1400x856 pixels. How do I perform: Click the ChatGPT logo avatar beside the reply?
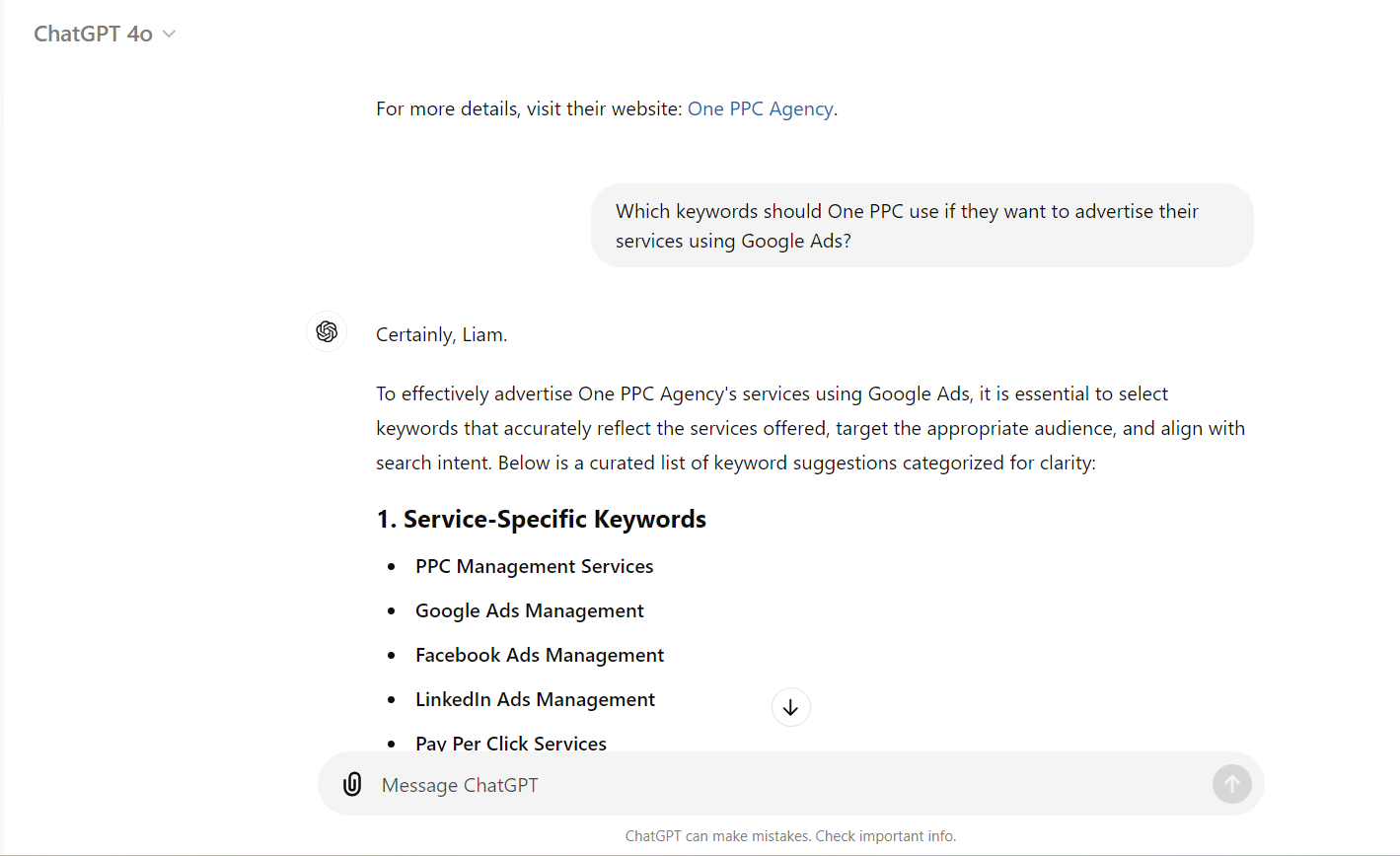[x=327, y=331]
